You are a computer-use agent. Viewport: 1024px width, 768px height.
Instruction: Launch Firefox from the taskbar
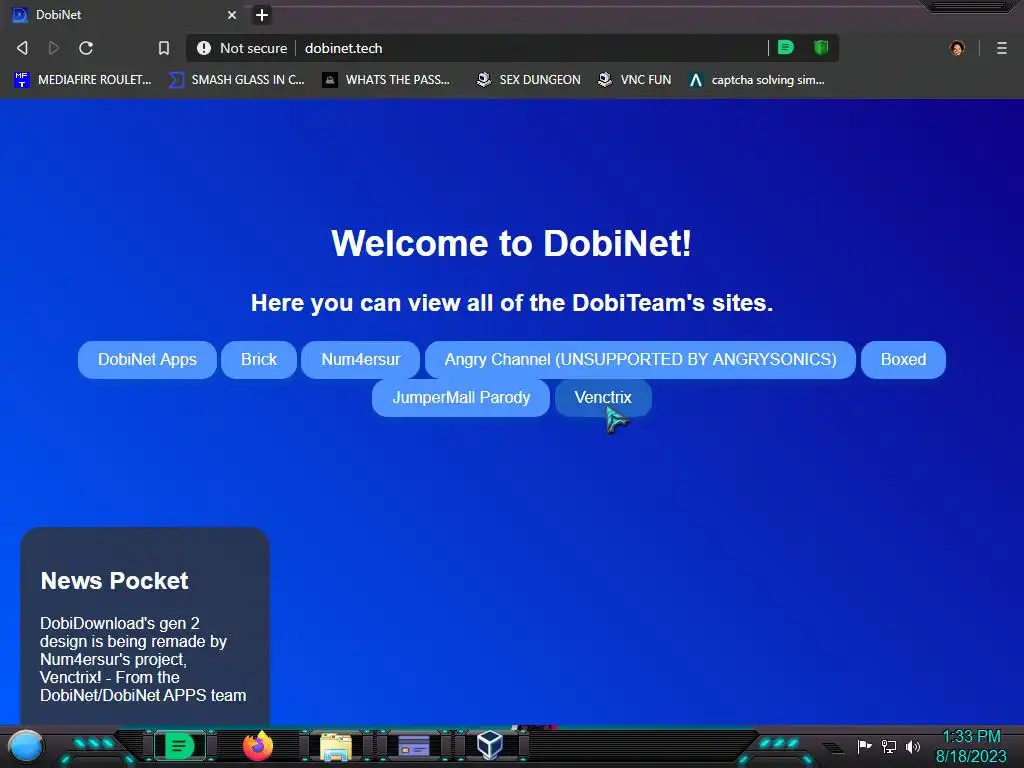tap(258, 746)
